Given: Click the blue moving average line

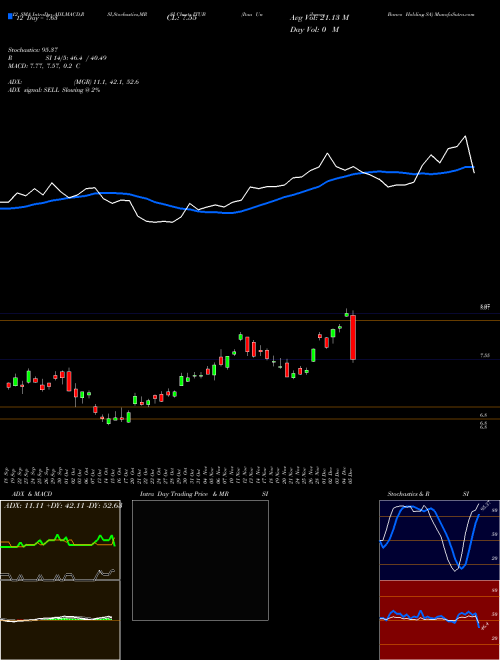Looking at the screenshot, I should point(237,192).
